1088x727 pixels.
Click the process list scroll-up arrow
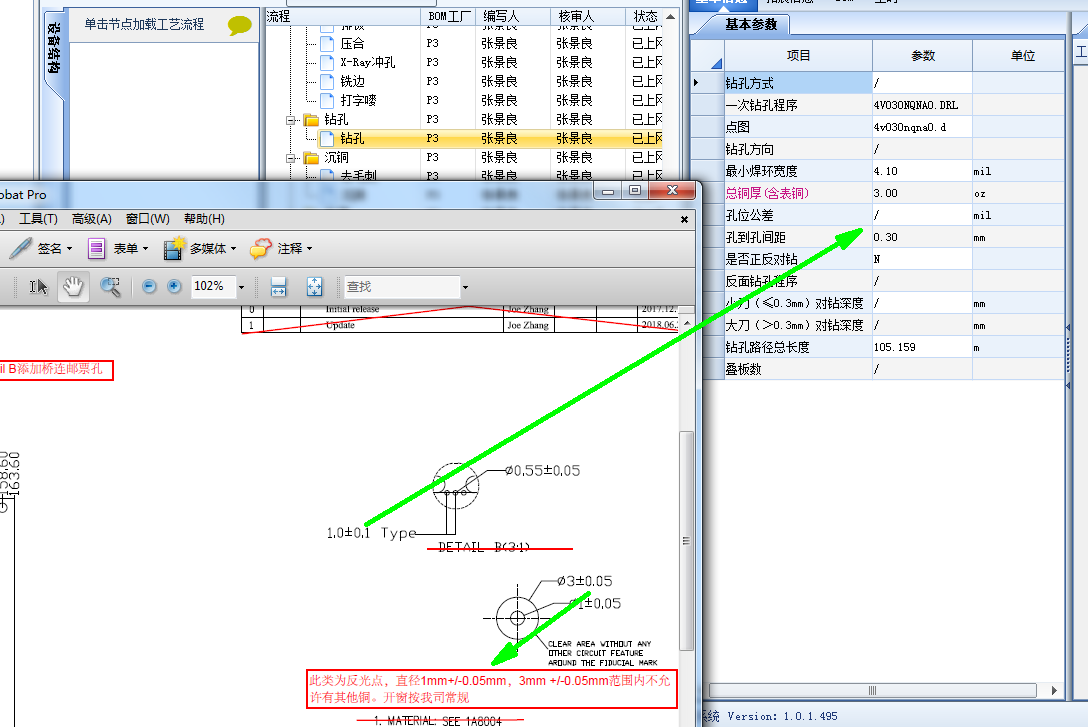(670, 16)
